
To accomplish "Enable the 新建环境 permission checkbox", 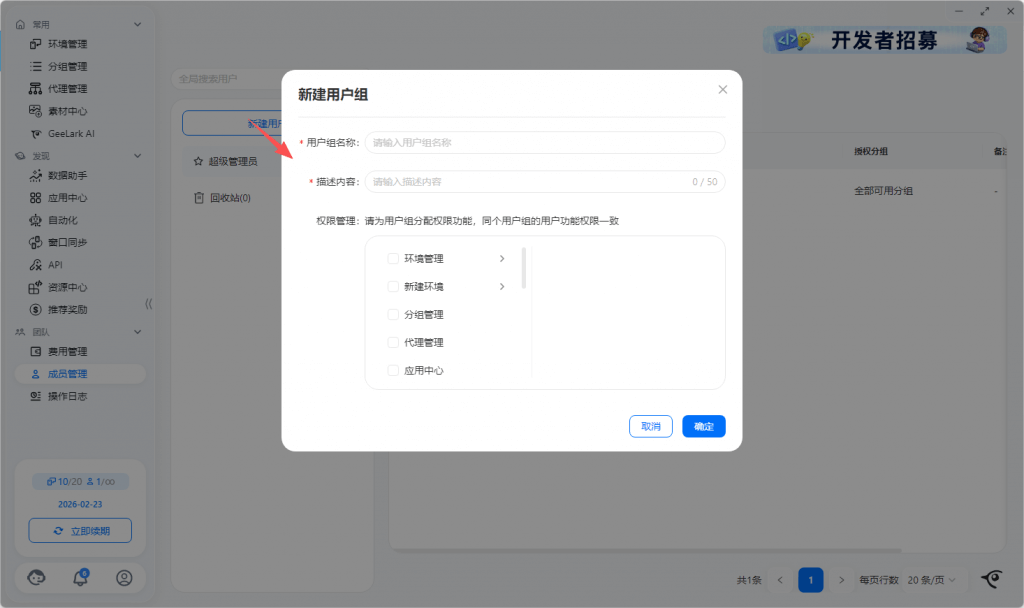I will [x=393, y=287].
